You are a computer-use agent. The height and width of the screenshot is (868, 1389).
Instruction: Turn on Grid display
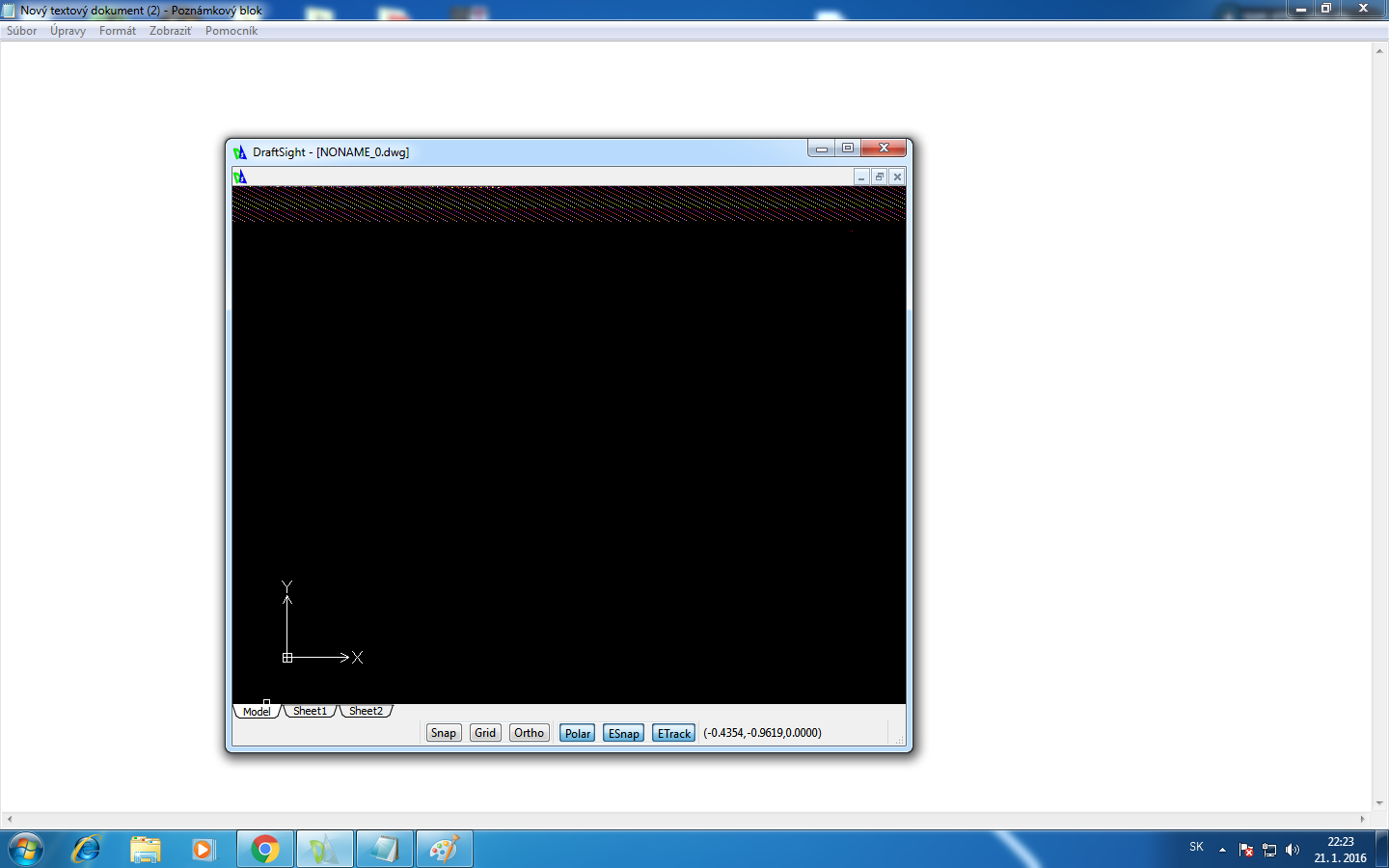coord(485,733)
